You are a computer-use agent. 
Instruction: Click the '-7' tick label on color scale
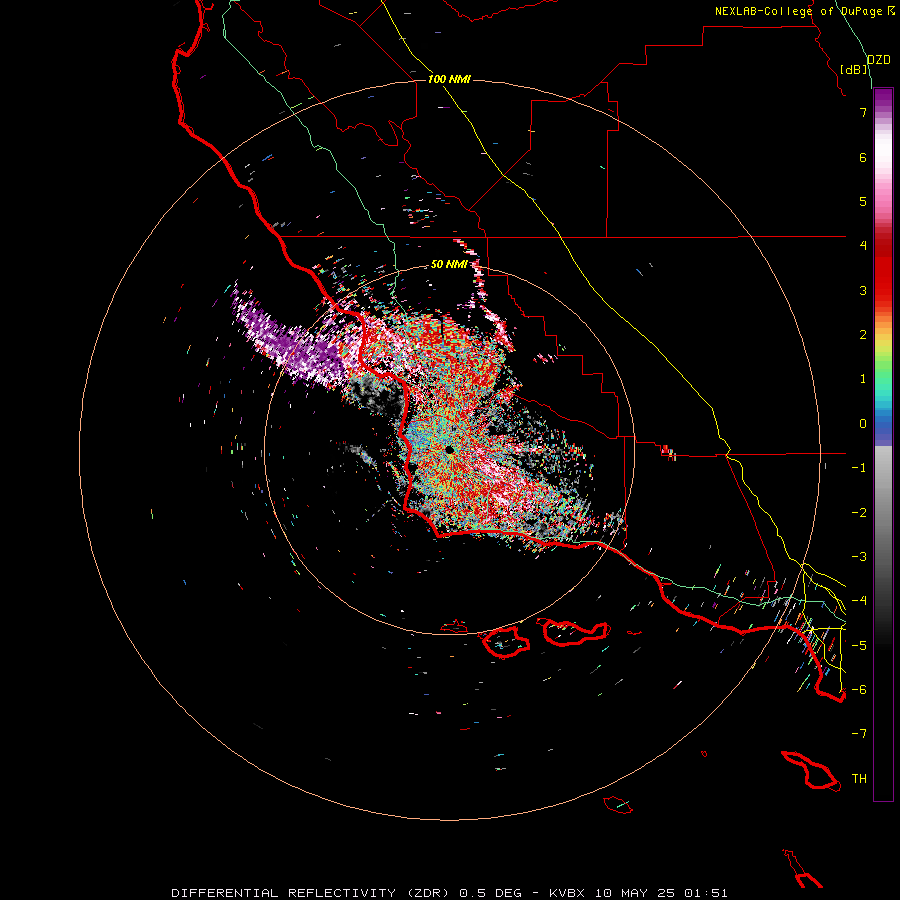pos(859,734)
